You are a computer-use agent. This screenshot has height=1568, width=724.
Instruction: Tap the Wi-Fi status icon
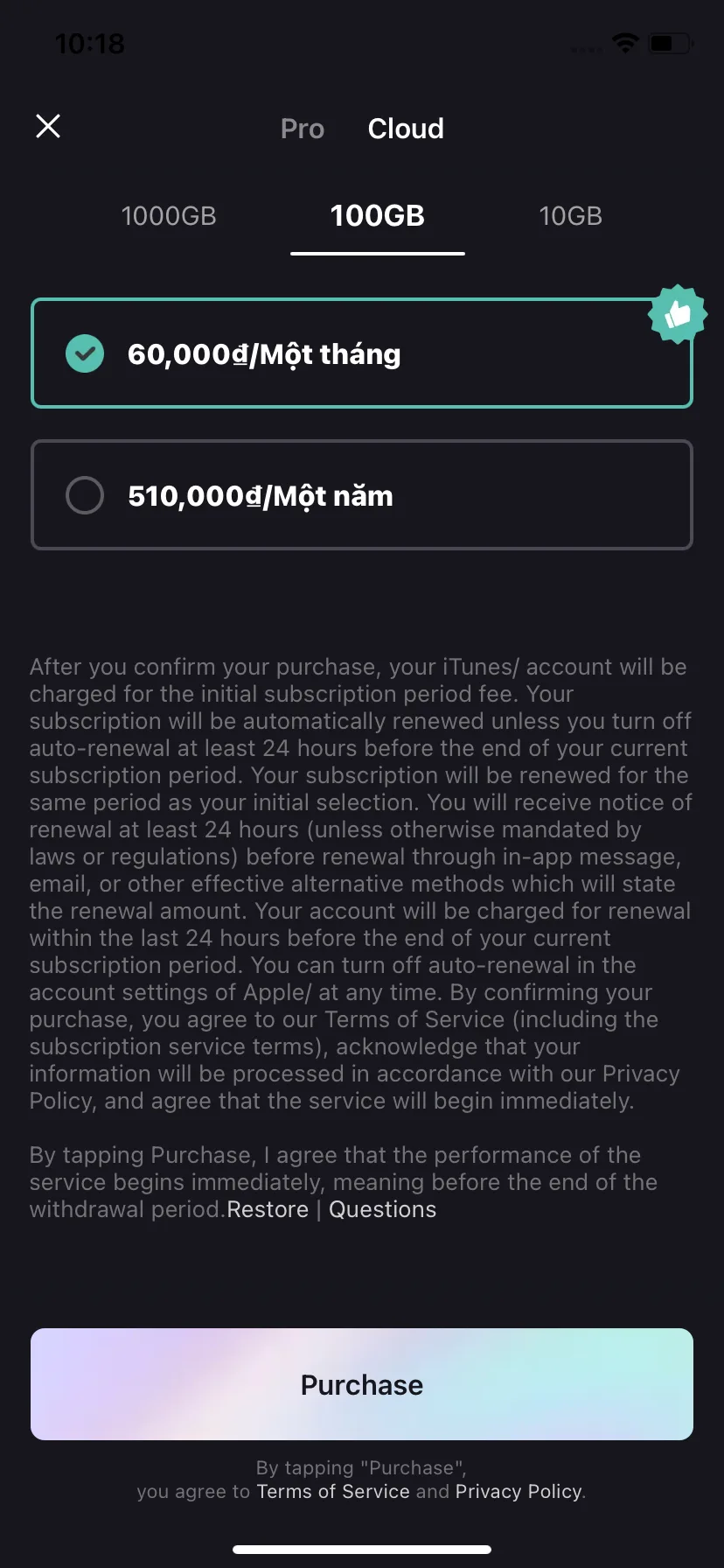click(625, 42)
